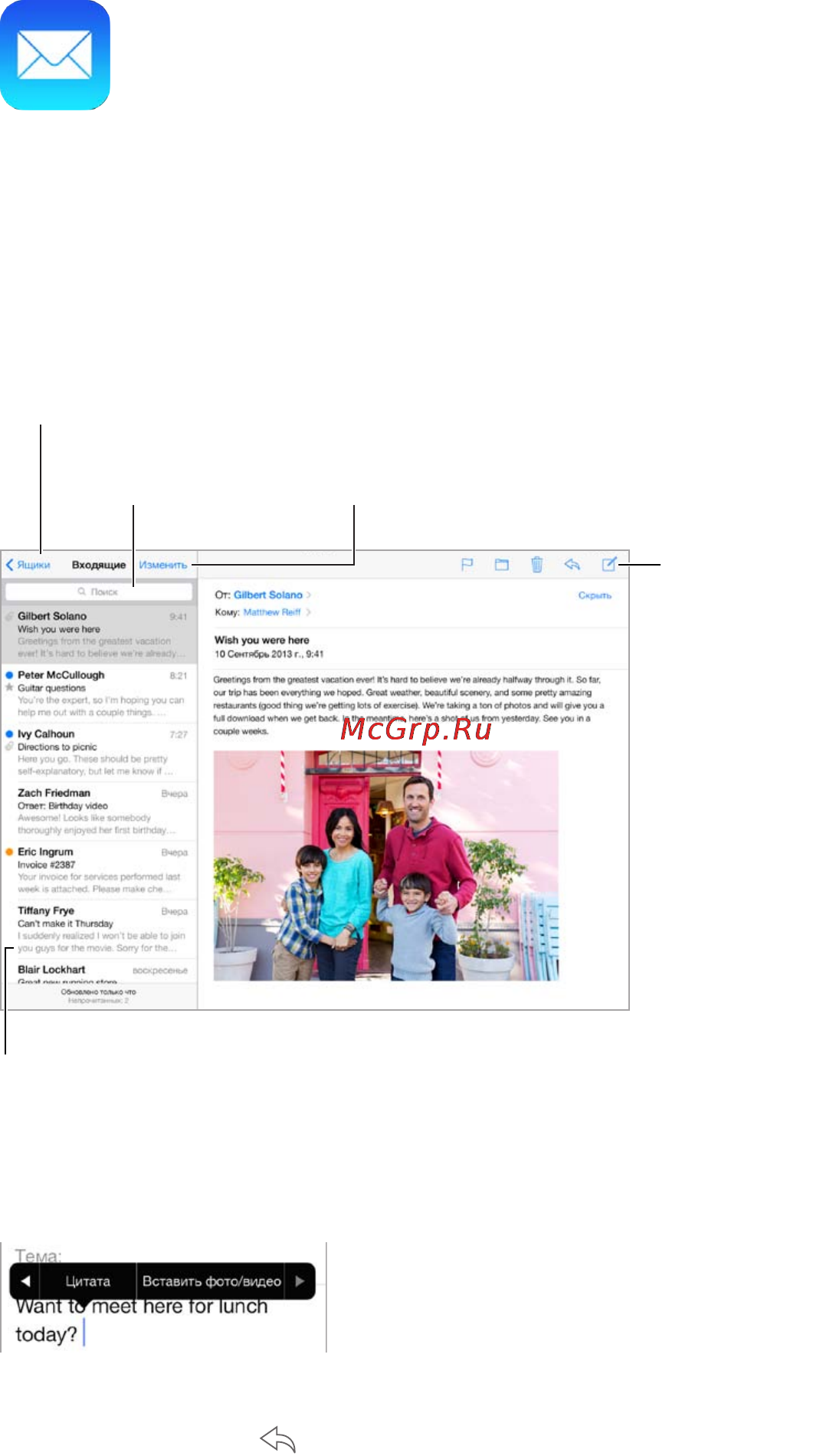The height and width of the screenshot is (1456, 823).
Task: Choose Вставить фото/видео from the popup
Action: point(211,1281)
